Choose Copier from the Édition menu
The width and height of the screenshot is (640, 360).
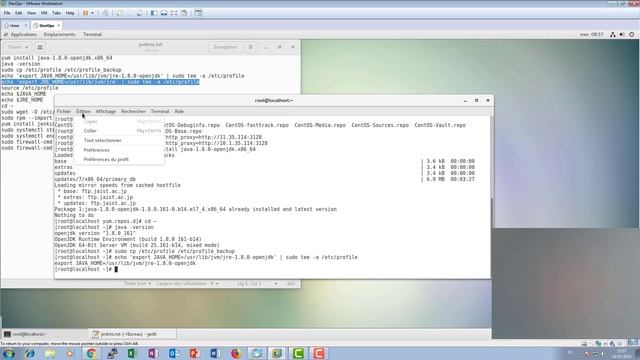coord(120,122)
